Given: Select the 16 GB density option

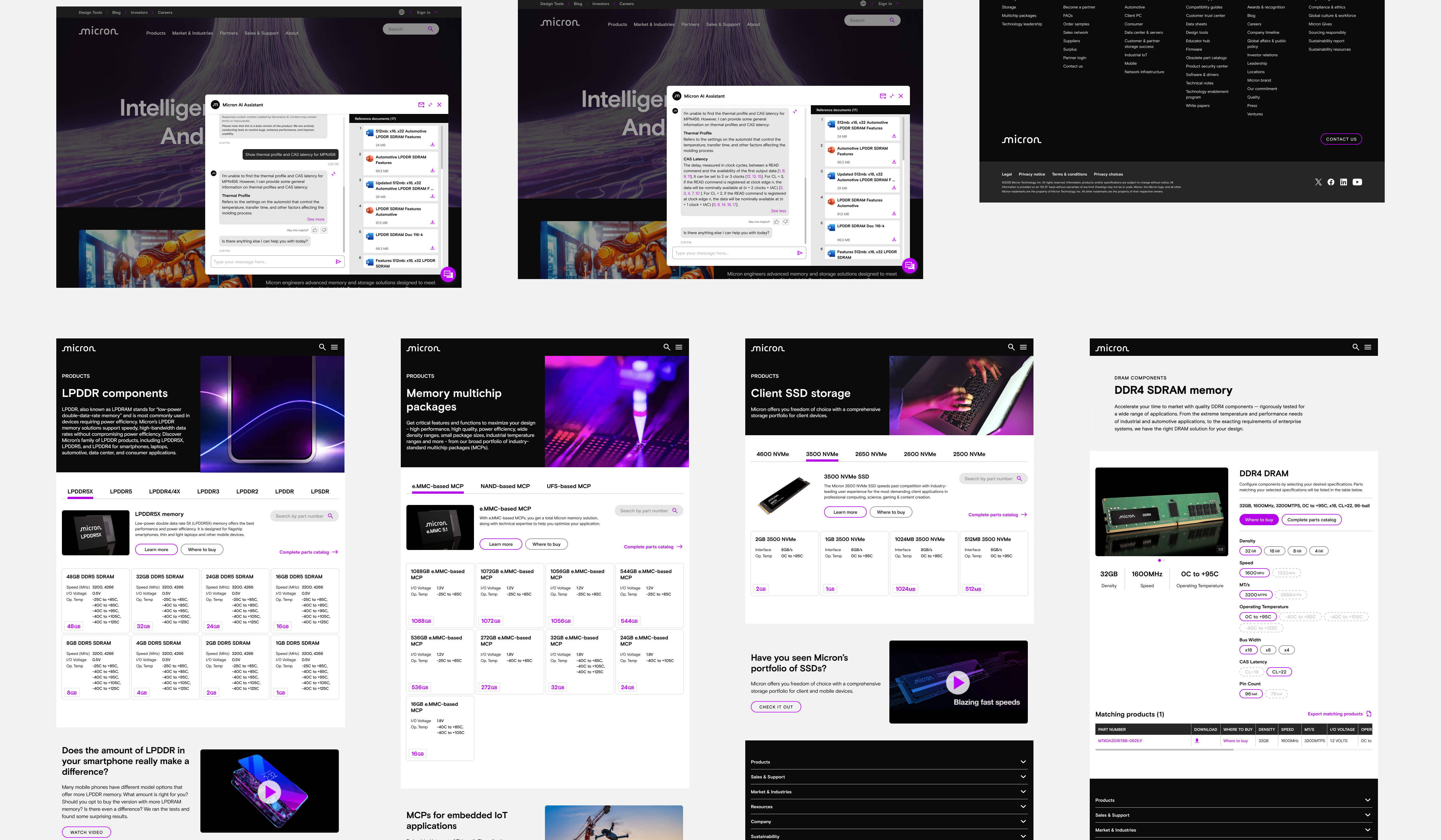Looking at the screenshot, I should click(1274, 551).
